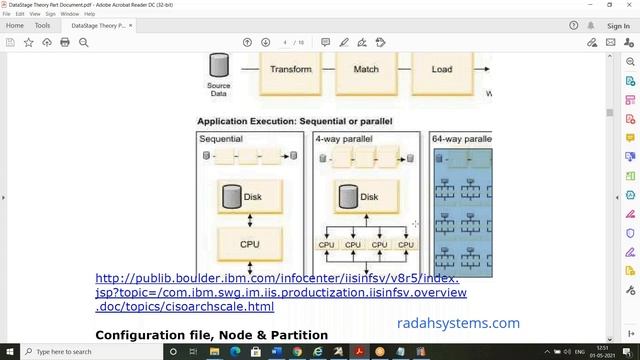Open File Explorer from taskbar
The width and height of the screenshot is (640, 360).
tap(214, 351)
